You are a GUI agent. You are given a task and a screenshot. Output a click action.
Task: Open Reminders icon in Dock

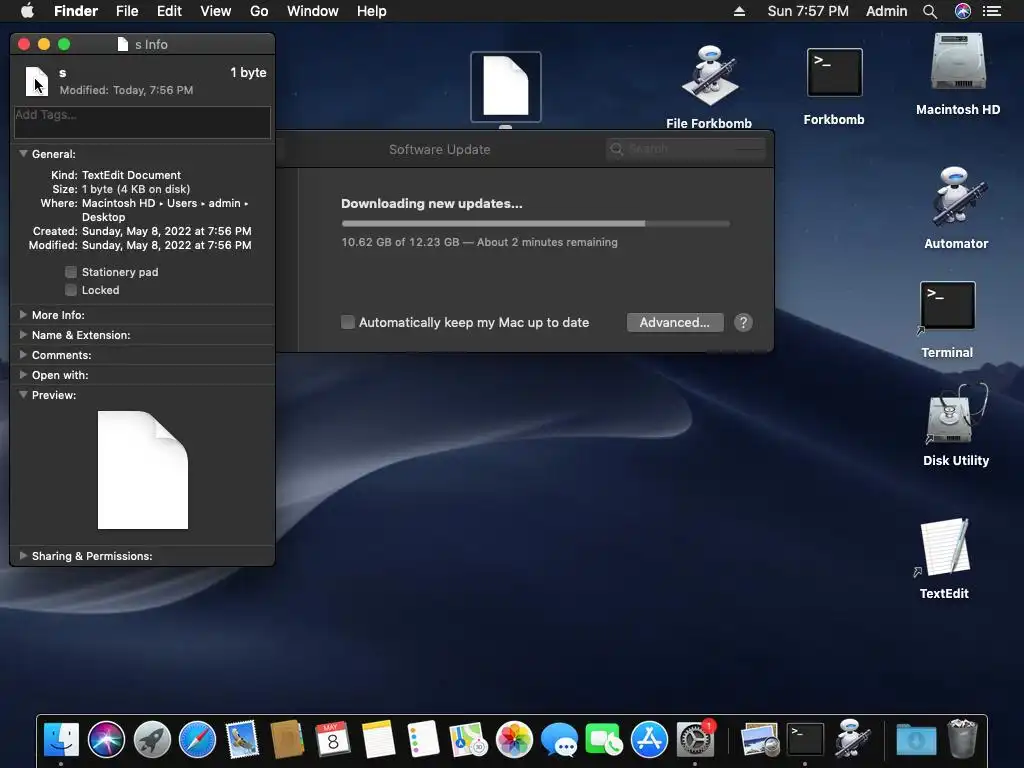pyautogui.click(x=423, y=740)
